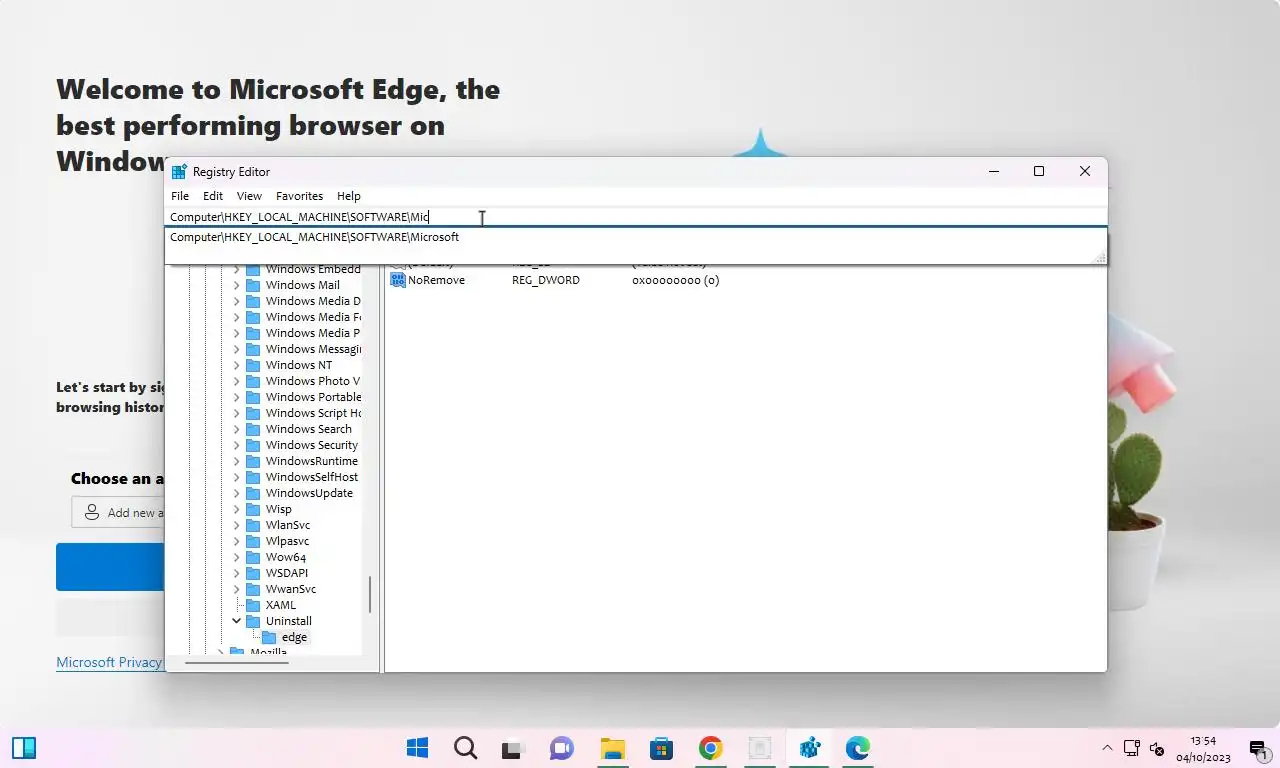Open the Edit menu
Viewport: 1280px width, 768px height.
[213, 196]
